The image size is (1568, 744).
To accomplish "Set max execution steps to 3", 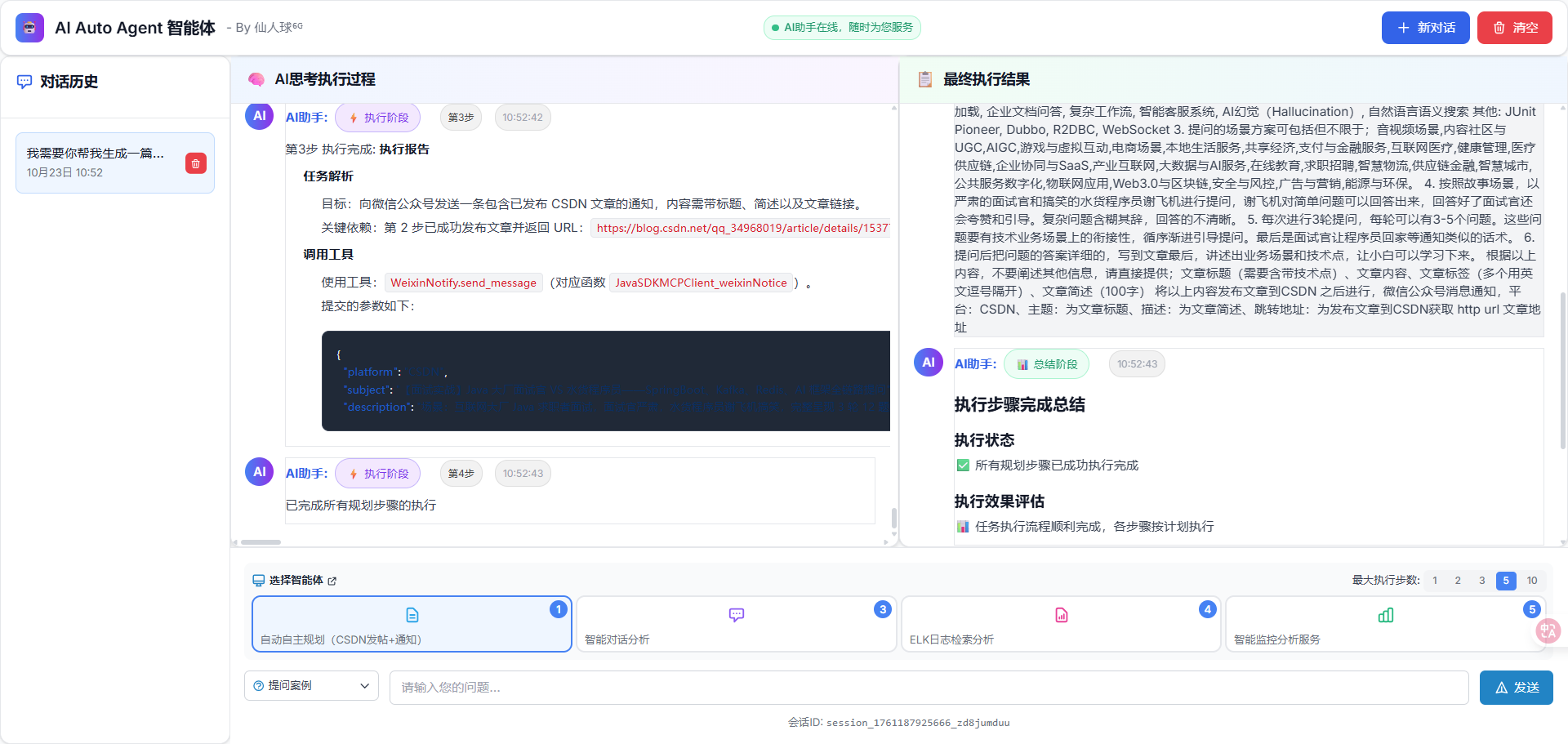I will [1481, 581].
